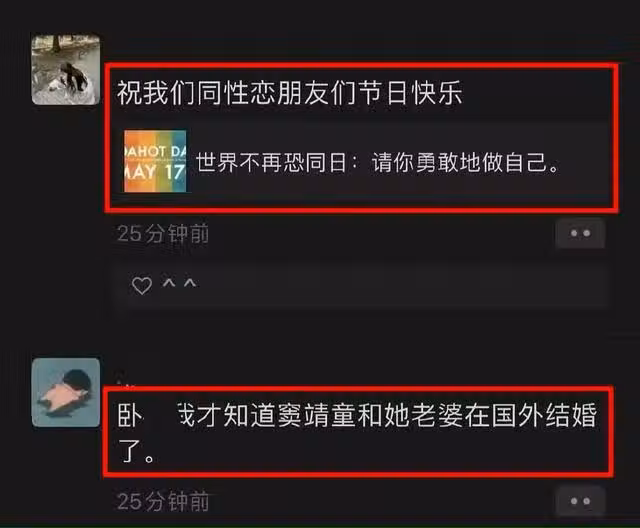
Task: Click the 25分钟前 timestamp under the first post
Action: [x=163, y=234]
